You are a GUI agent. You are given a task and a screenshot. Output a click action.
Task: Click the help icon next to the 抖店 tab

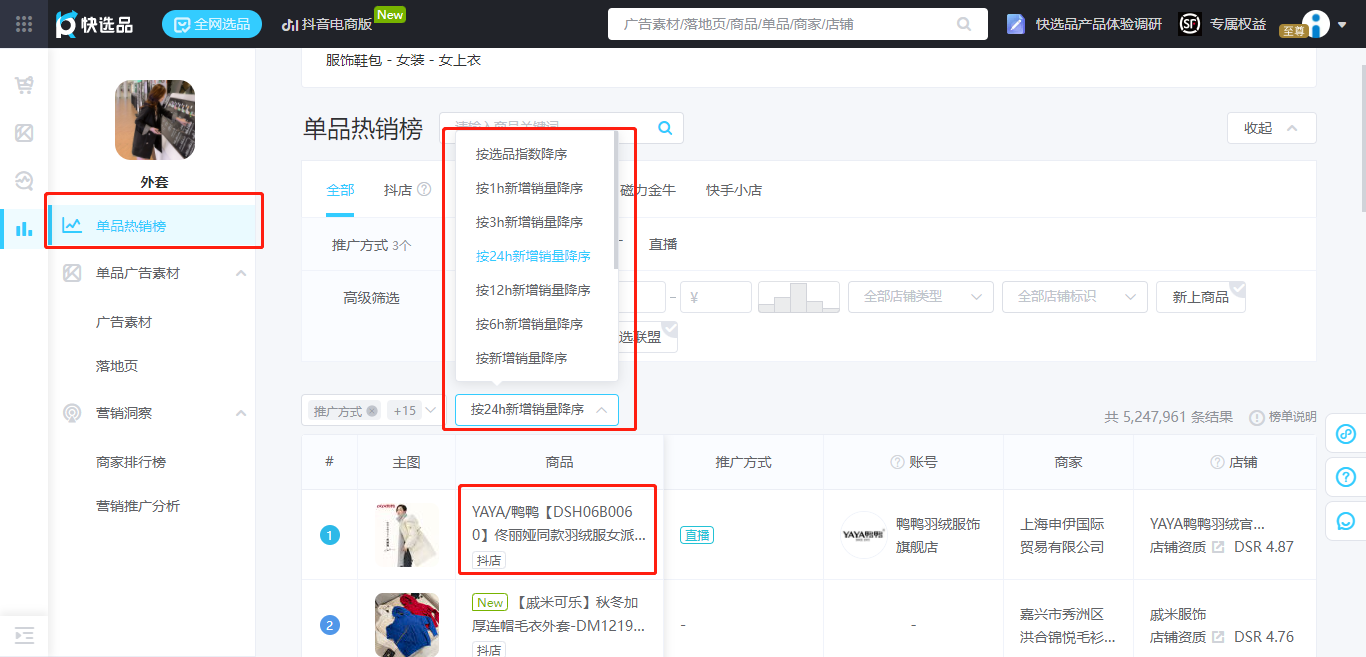tap(424, 189)
